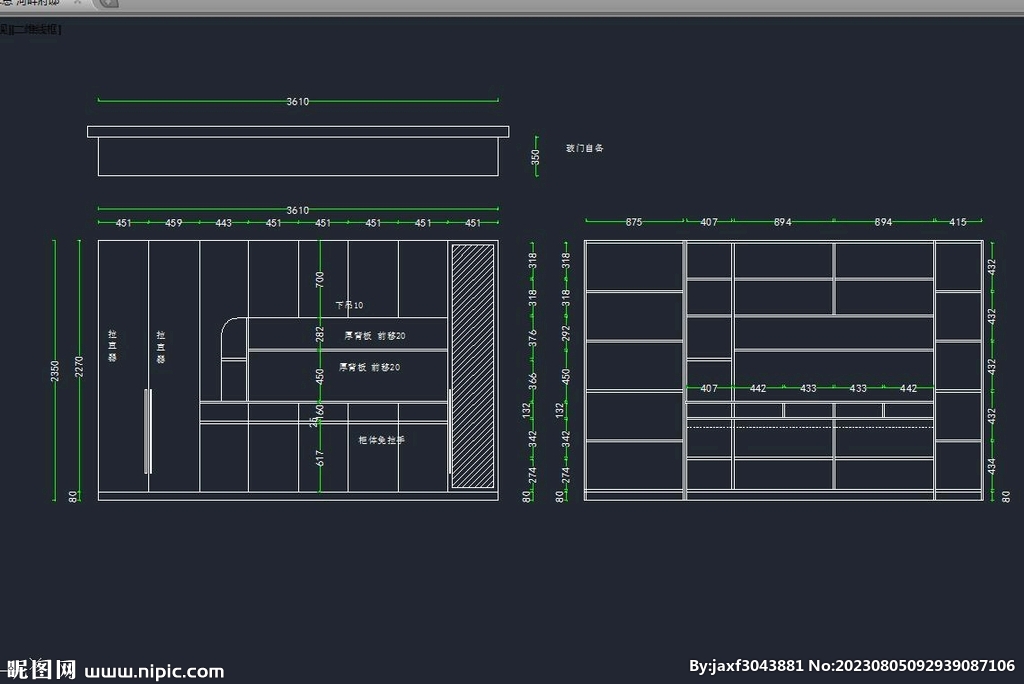Viewport: 1024px width, 684px height.
Task: Select the 3610 dimension above the top view
Action: pos(297,101)
